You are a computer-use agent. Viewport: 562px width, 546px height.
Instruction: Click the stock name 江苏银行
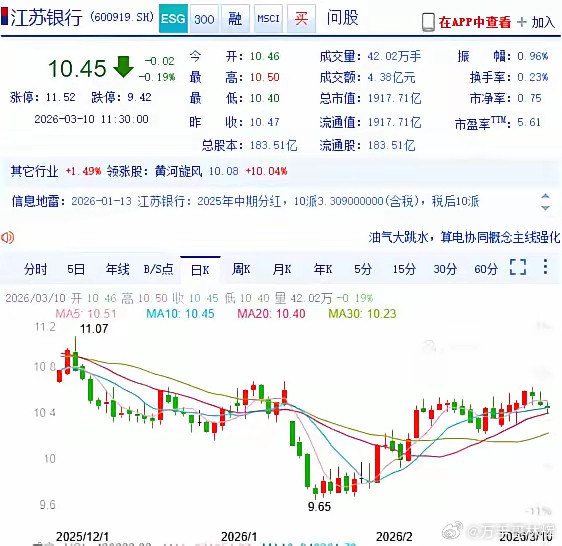(x=47, y=18)
